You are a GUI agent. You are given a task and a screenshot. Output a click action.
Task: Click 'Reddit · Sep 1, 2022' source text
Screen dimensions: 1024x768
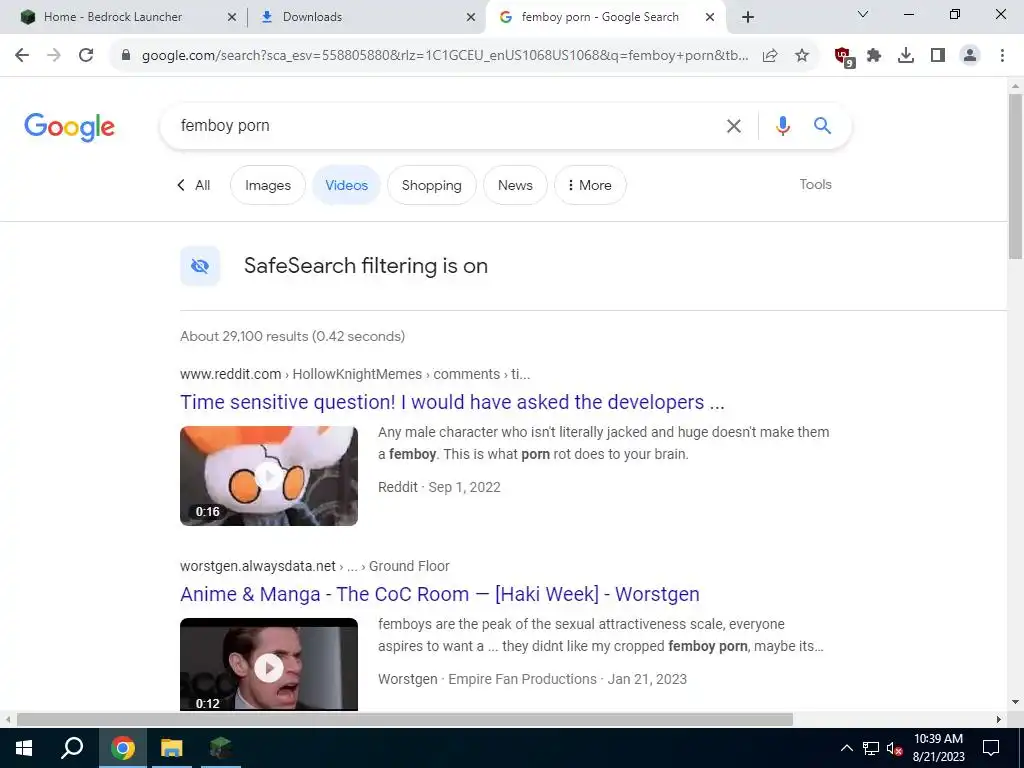(x=439, y=487)
